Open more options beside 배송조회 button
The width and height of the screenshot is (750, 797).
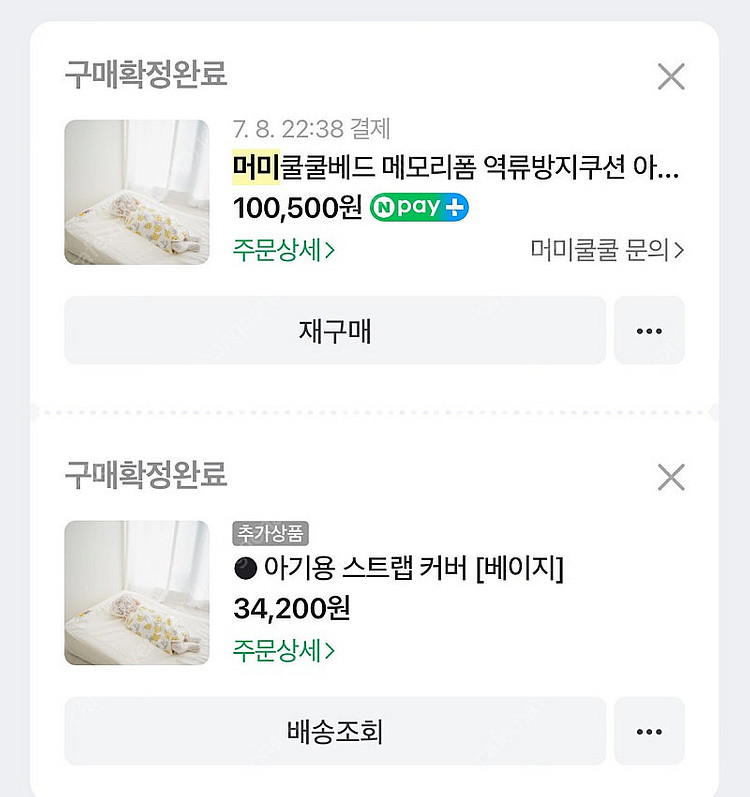point(649,731)
